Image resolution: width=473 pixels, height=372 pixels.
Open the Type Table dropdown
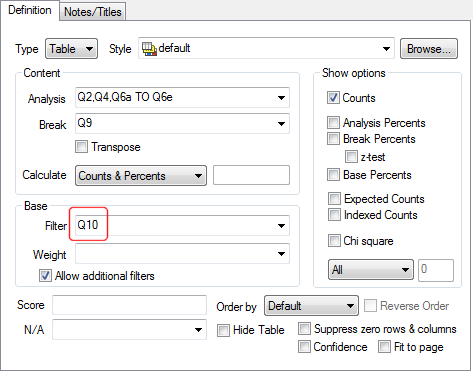pyautogui.click(x=71, y=49)
